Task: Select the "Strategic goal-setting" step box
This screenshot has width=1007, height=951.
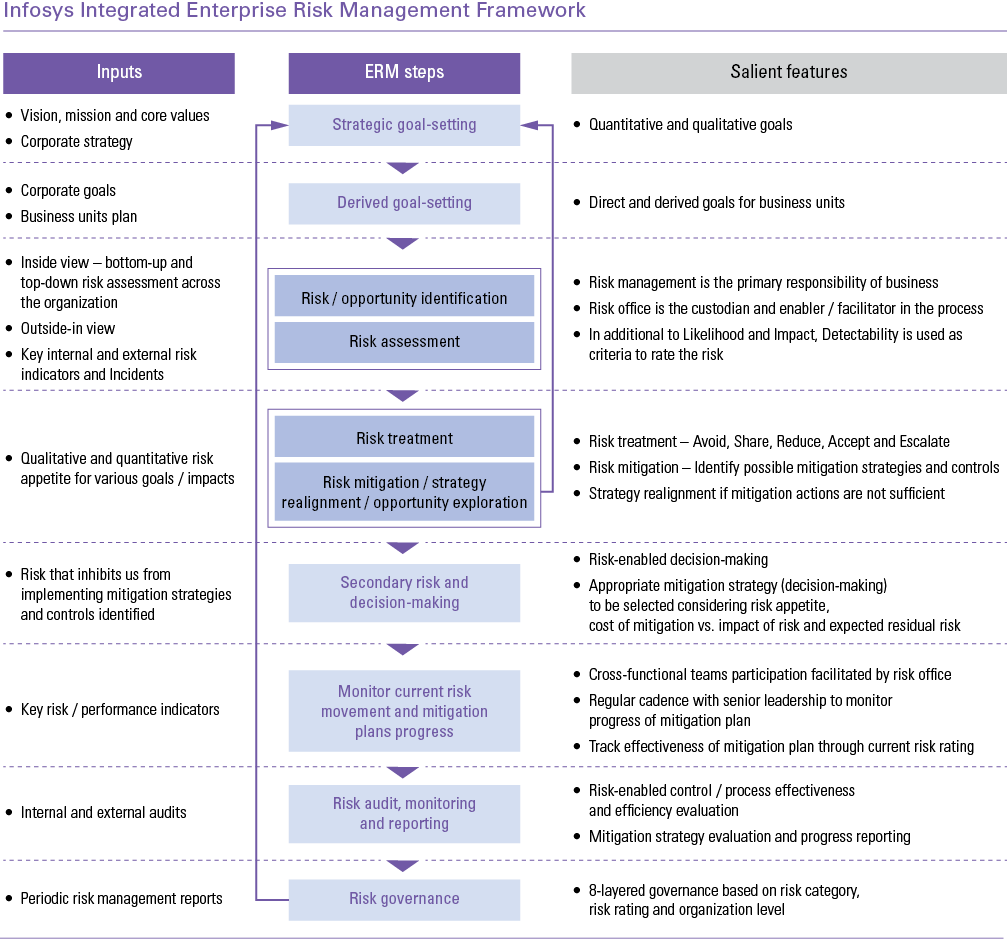Action: (404, 125)
